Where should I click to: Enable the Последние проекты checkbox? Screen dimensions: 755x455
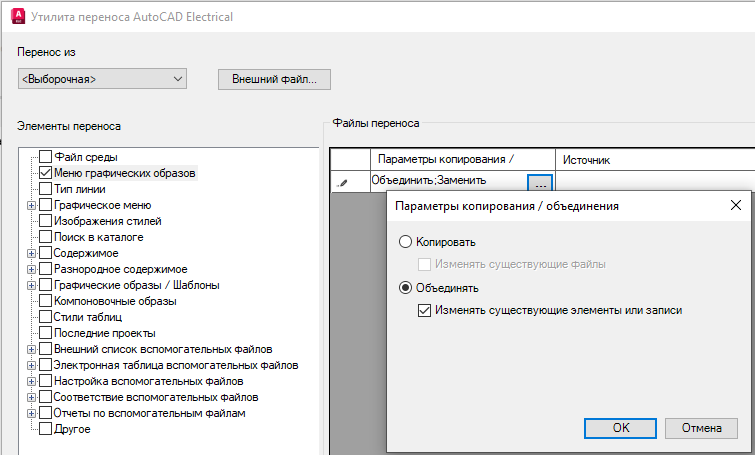45,333
